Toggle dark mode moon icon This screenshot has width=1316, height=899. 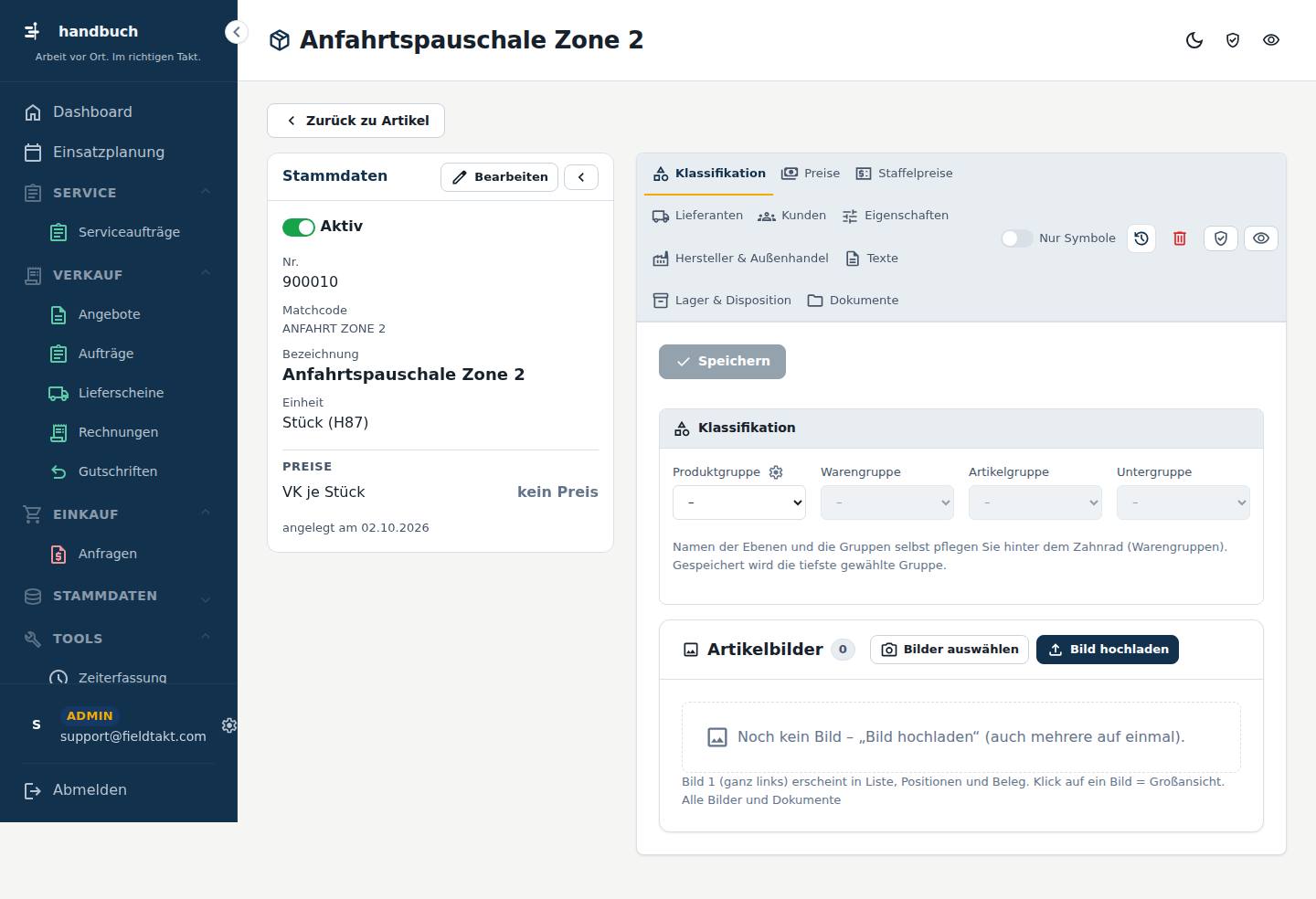coord(1194,40)
